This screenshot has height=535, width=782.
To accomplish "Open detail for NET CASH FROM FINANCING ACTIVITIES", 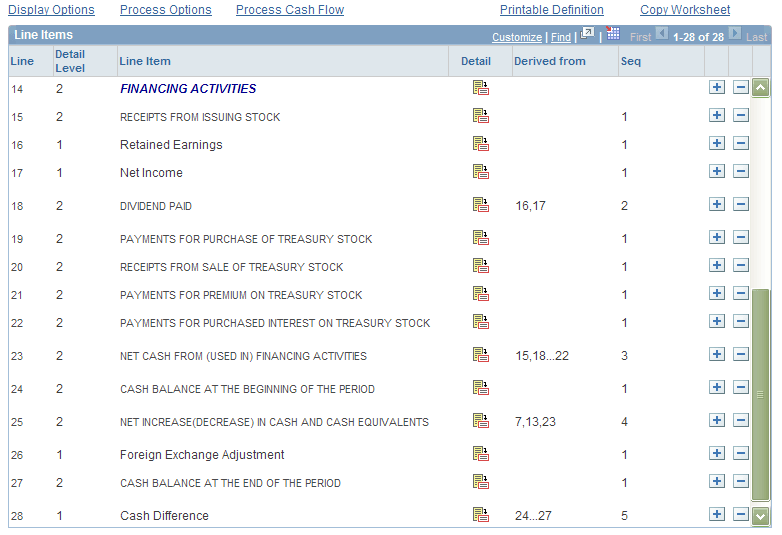I will coord(481,355).
